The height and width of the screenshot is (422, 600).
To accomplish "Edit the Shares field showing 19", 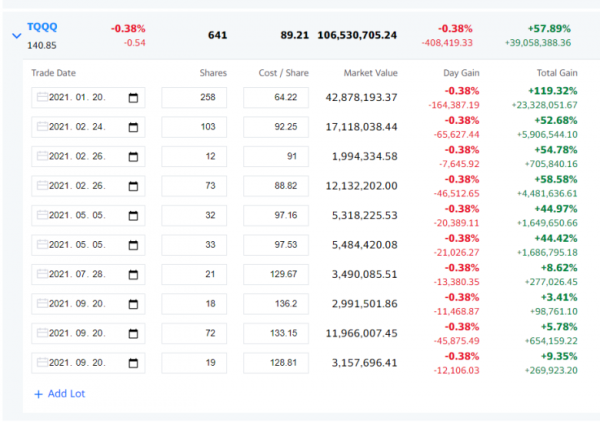I will [x=194, y=363].
